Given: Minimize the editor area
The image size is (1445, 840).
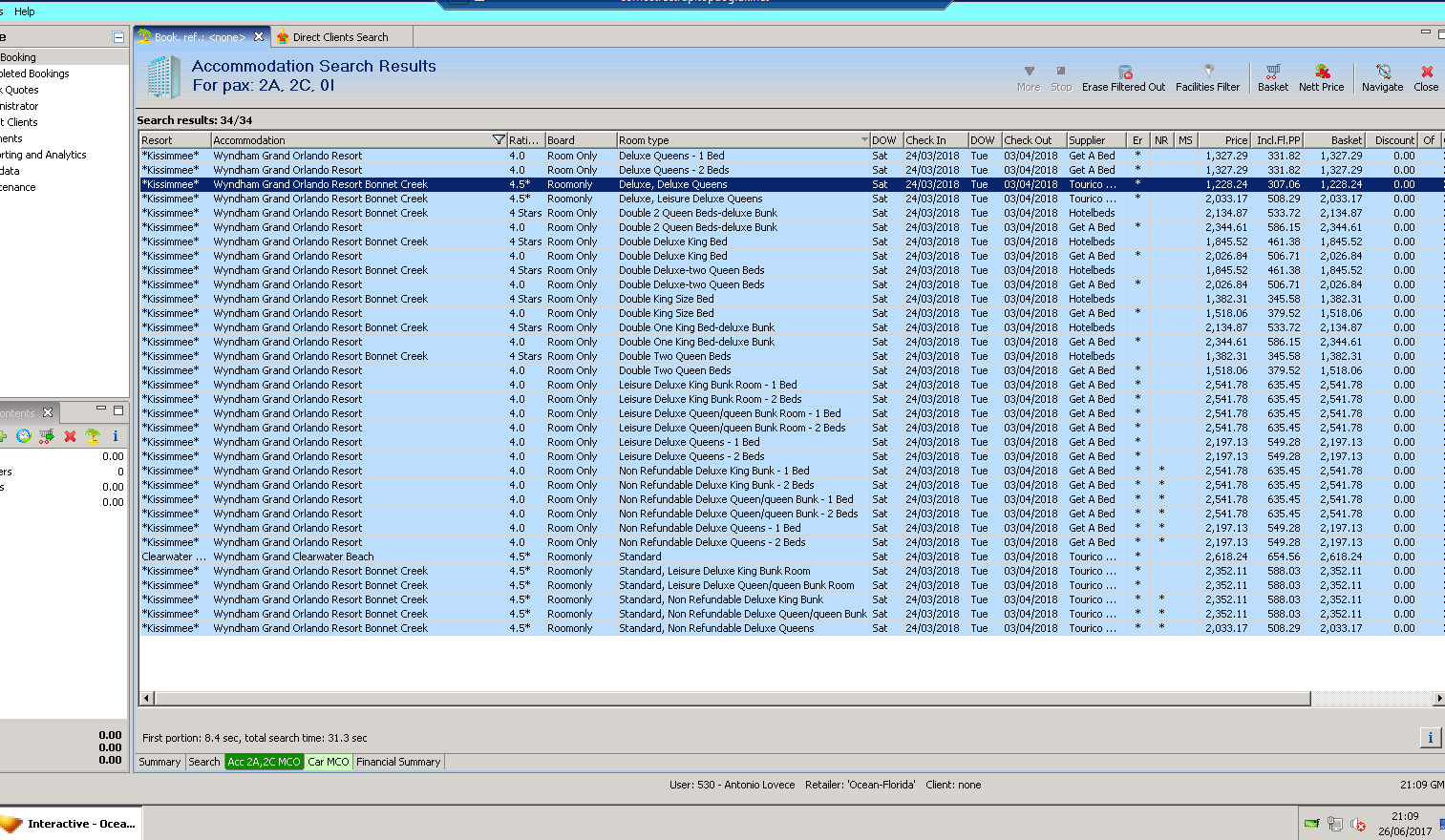Looking at the screenshot, I should coord(1426,32).
